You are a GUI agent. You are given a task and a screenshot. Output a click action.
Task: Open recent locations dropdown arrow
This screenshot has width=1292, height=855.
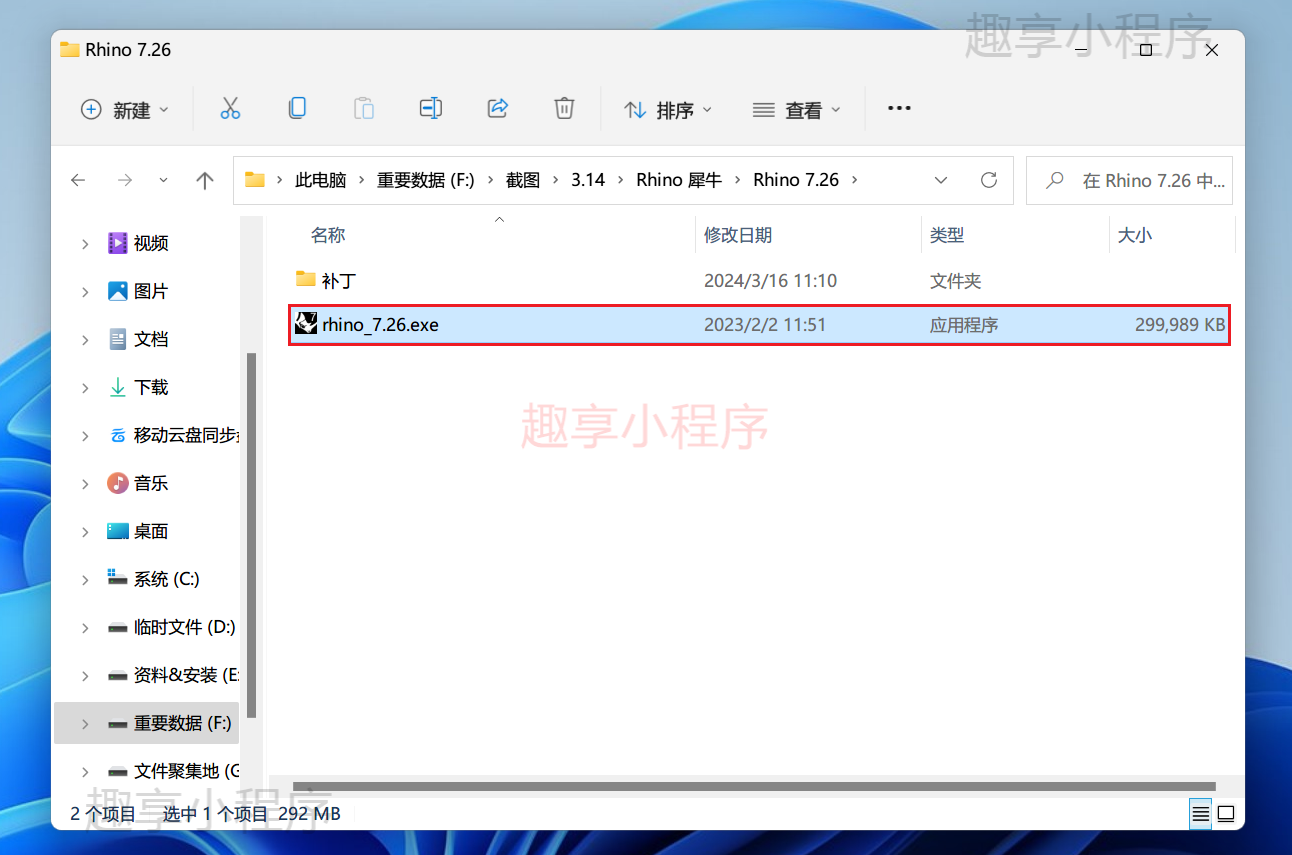pos(163,180)
